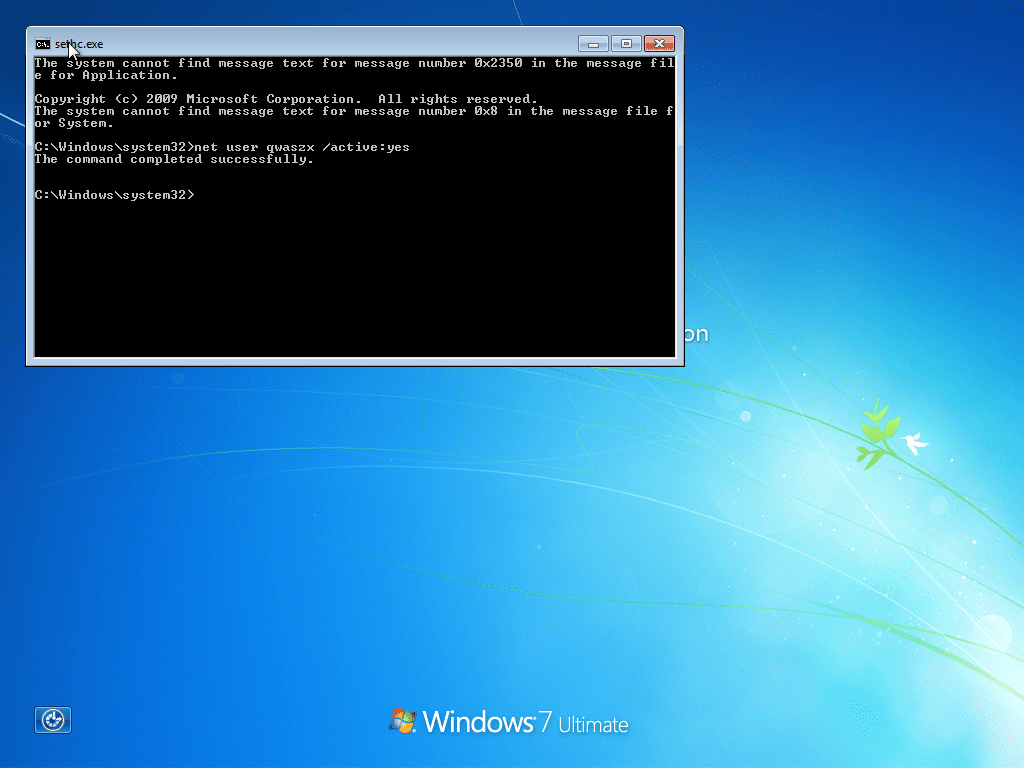Click the net user qwaszx /active:yes line
Viewport: 1024px width, 768px height.
(x=222, y=147)
